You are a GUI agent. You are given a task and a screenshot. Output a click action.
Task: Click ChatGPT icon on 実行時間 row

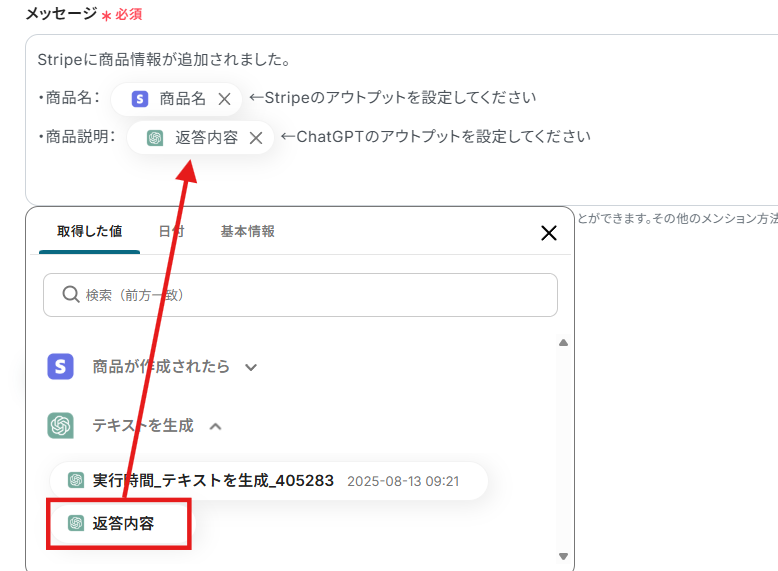click(76, 480)
